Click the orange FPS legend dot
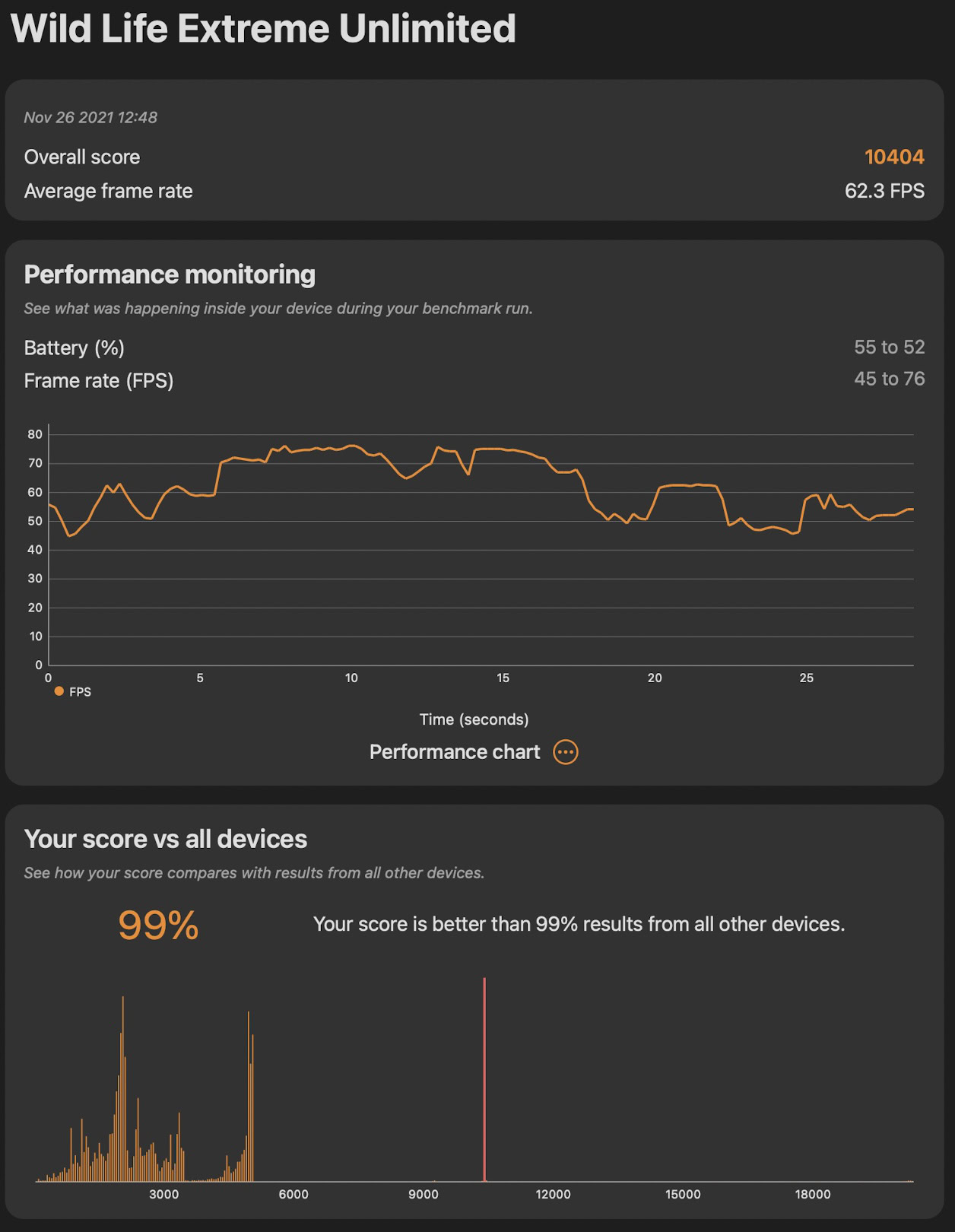 coord(59,691)
